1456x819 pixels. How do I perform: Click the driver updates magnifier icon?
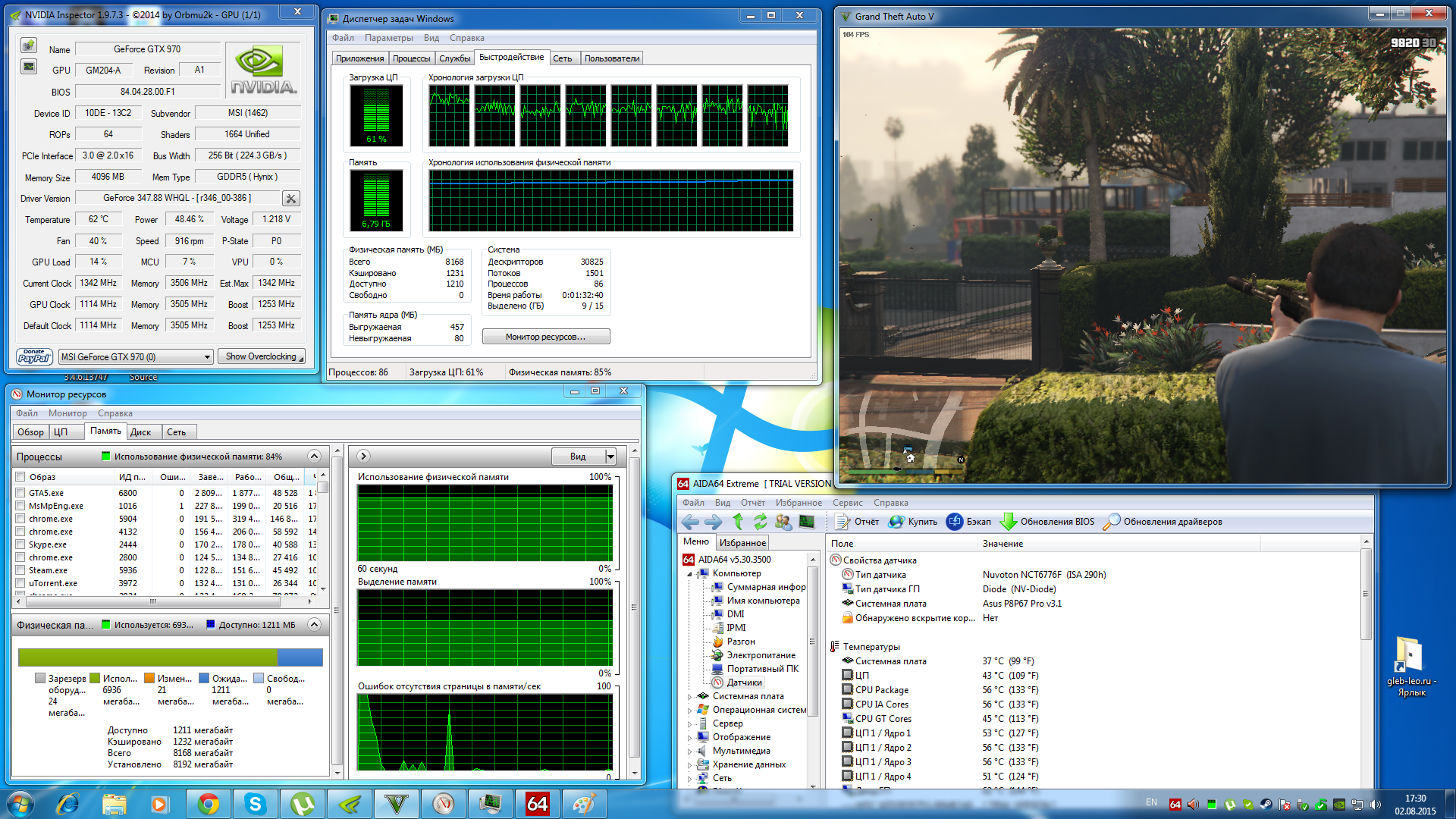click(1112, 522)
